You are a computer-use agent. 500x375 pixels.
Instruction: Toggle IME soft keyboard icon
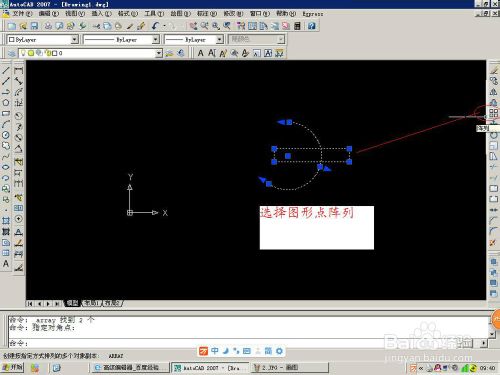click(247, 351)
